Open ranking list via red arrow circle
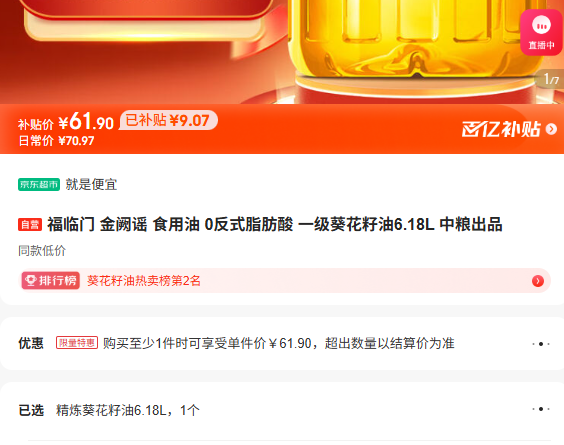This screenshot has width=564, height=445. [x=538, y=281]
